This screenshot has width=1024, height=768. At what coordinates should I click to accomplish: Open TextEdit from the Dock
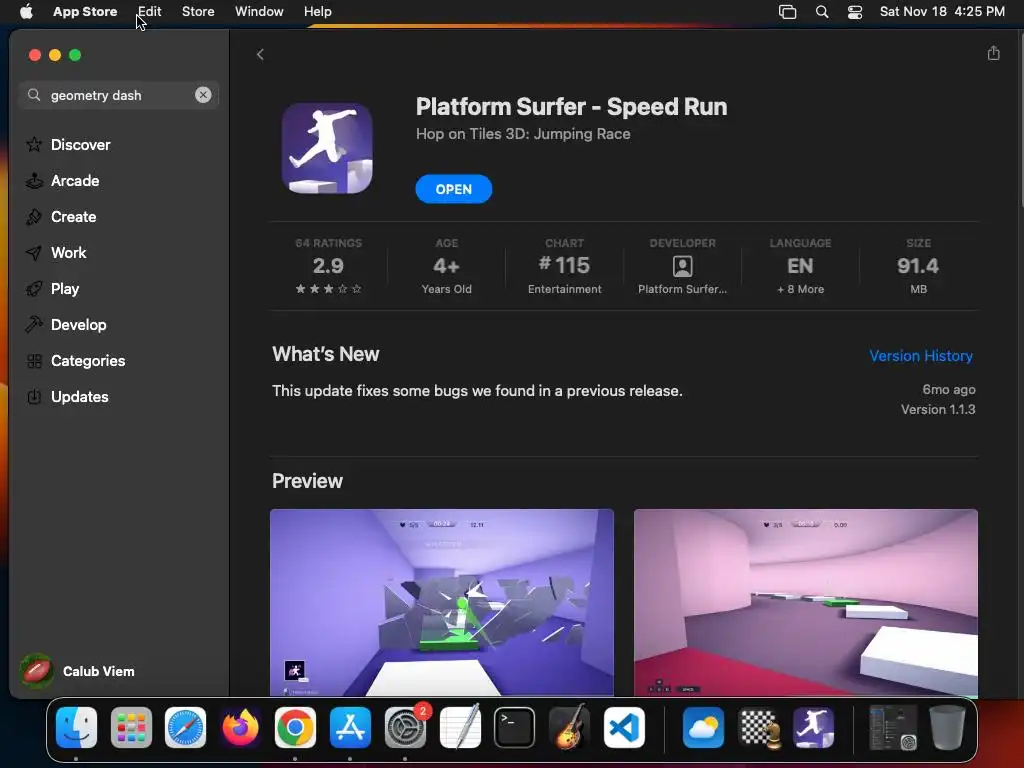460,727
